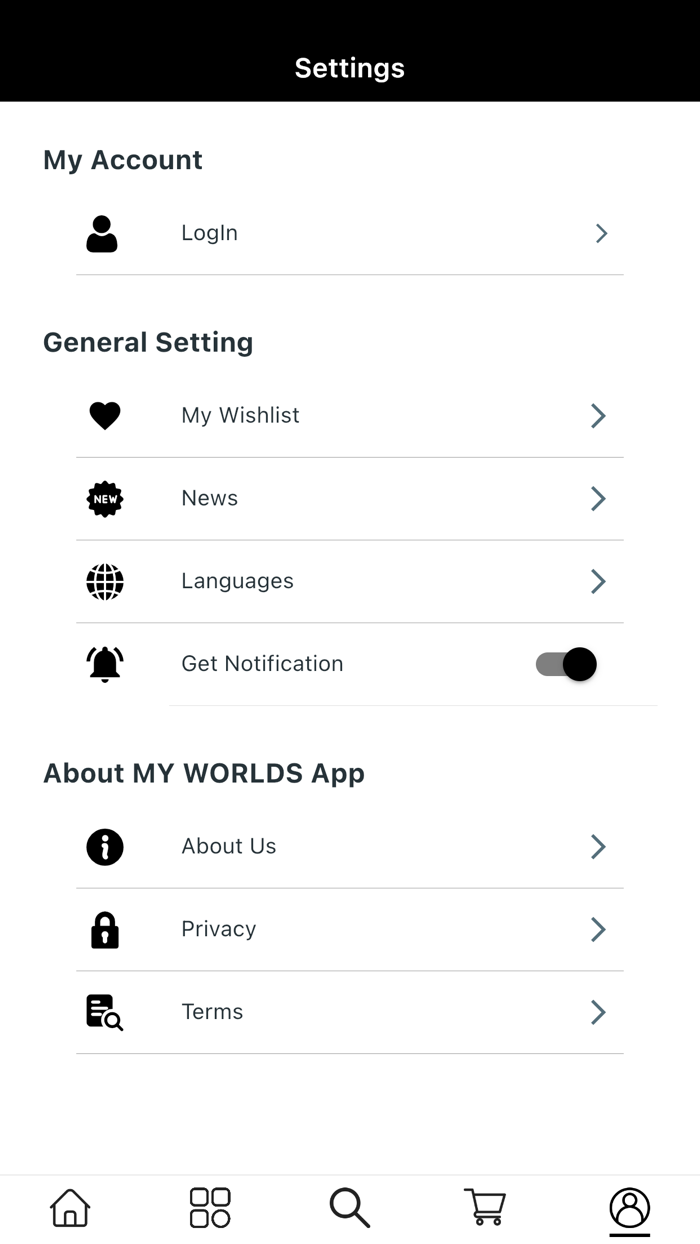700x1244 pixels.
Task: Expand the My Wishlist chevron
Action: (597, 416)
